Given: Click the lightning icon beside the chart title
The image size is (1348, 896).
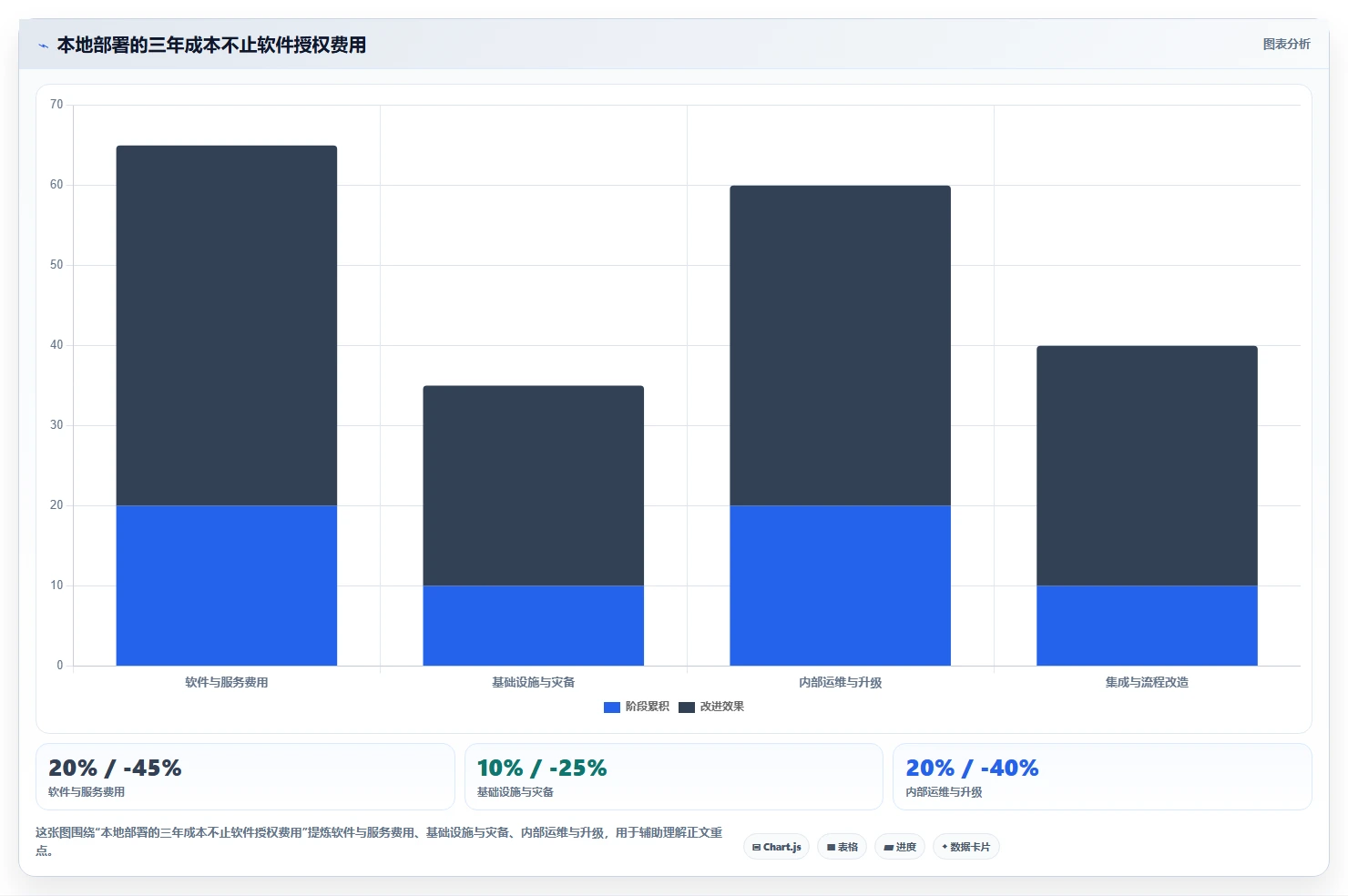Looking at the screenshot, I should coord(43,46).
